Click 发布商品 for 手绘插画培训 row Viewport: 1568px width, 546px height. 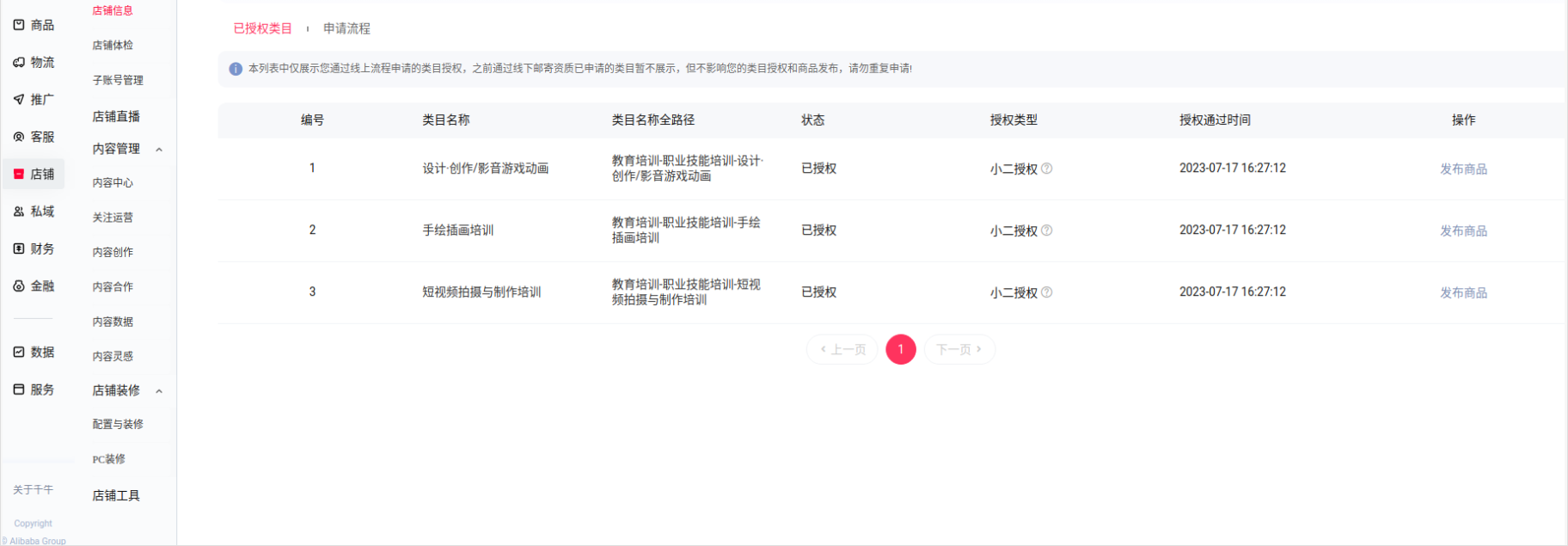click(1463, 230)
